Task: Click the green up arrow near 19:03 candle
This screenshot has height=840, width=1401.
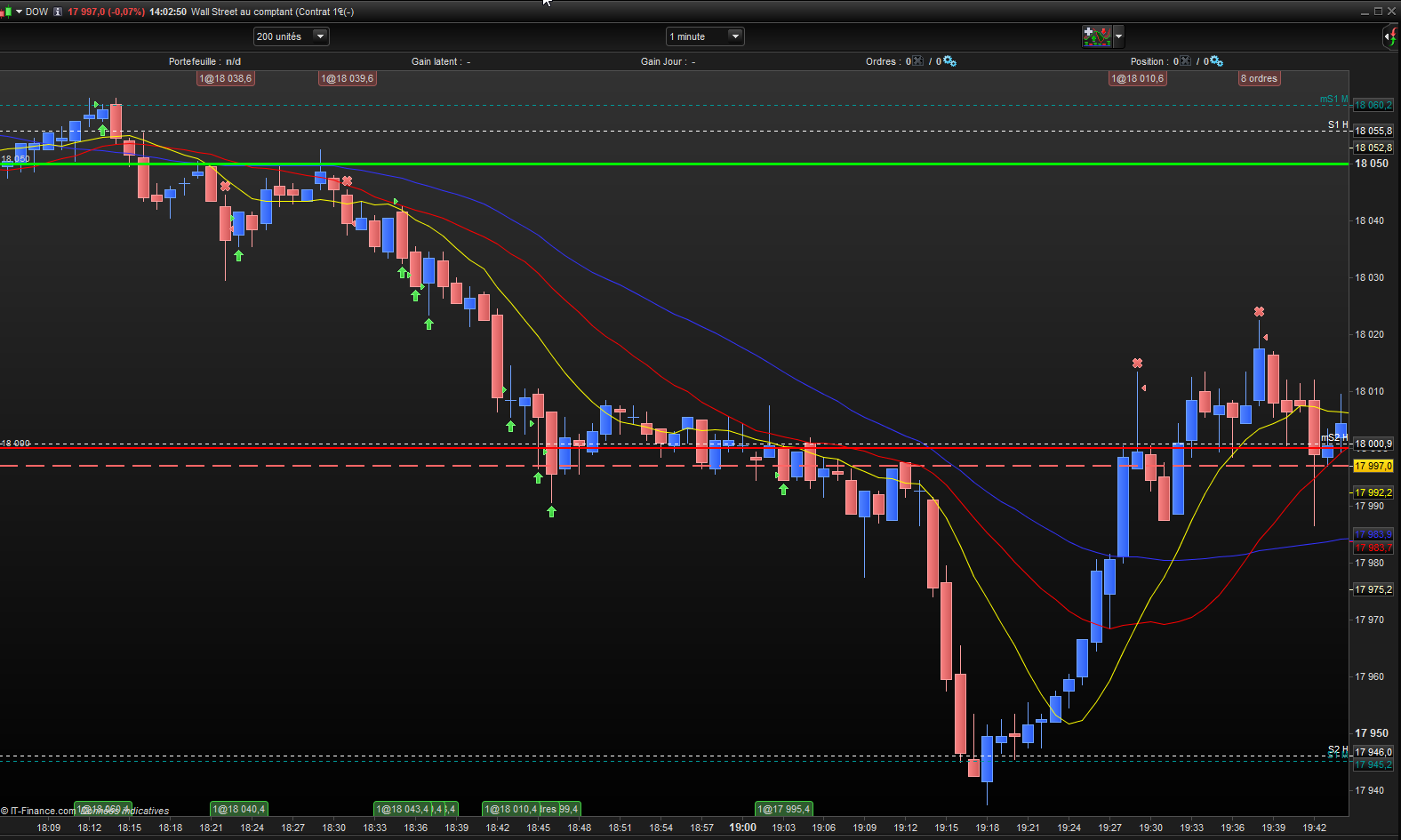Action: 783,489
